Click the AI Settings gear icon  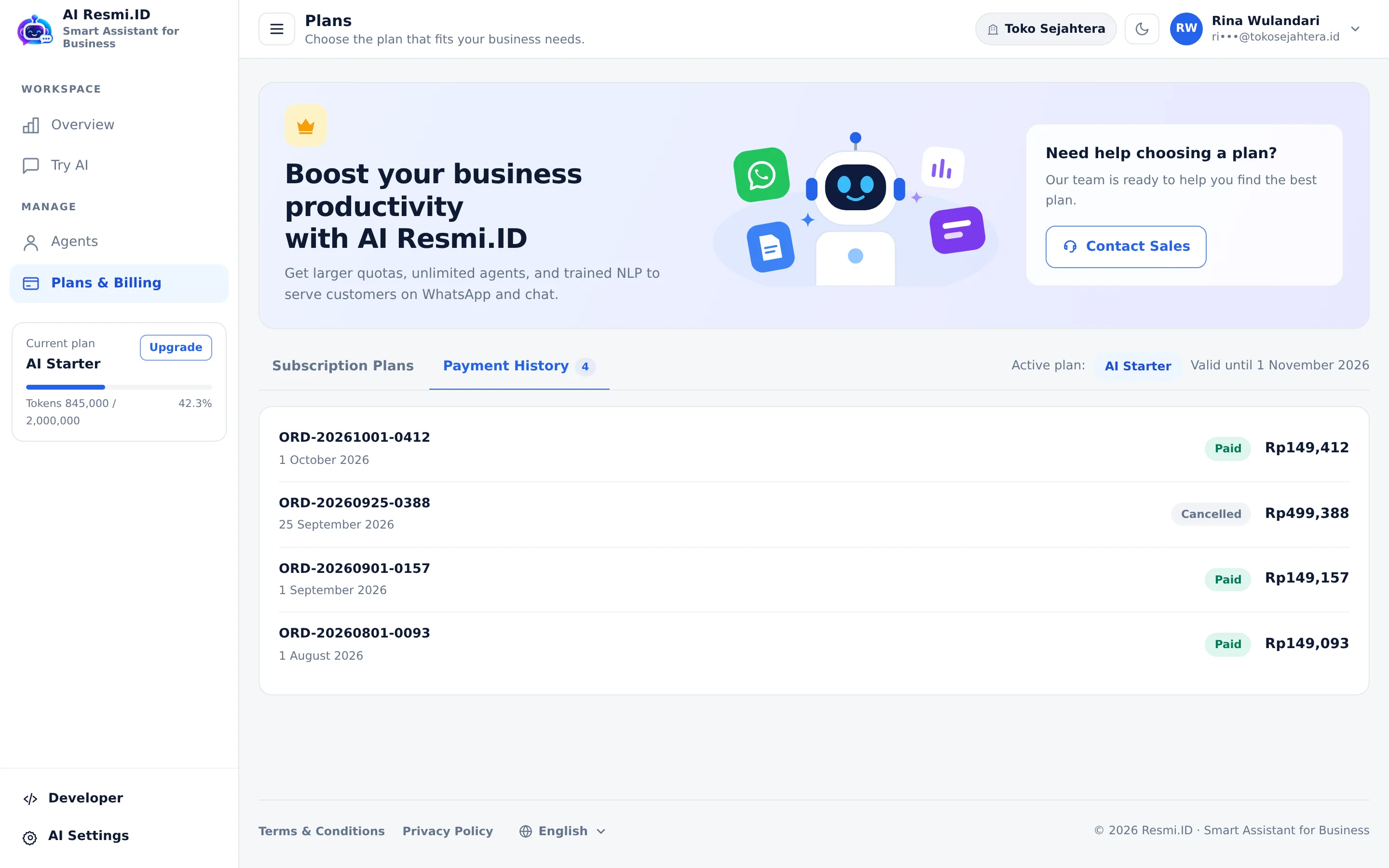coord(30,838)
